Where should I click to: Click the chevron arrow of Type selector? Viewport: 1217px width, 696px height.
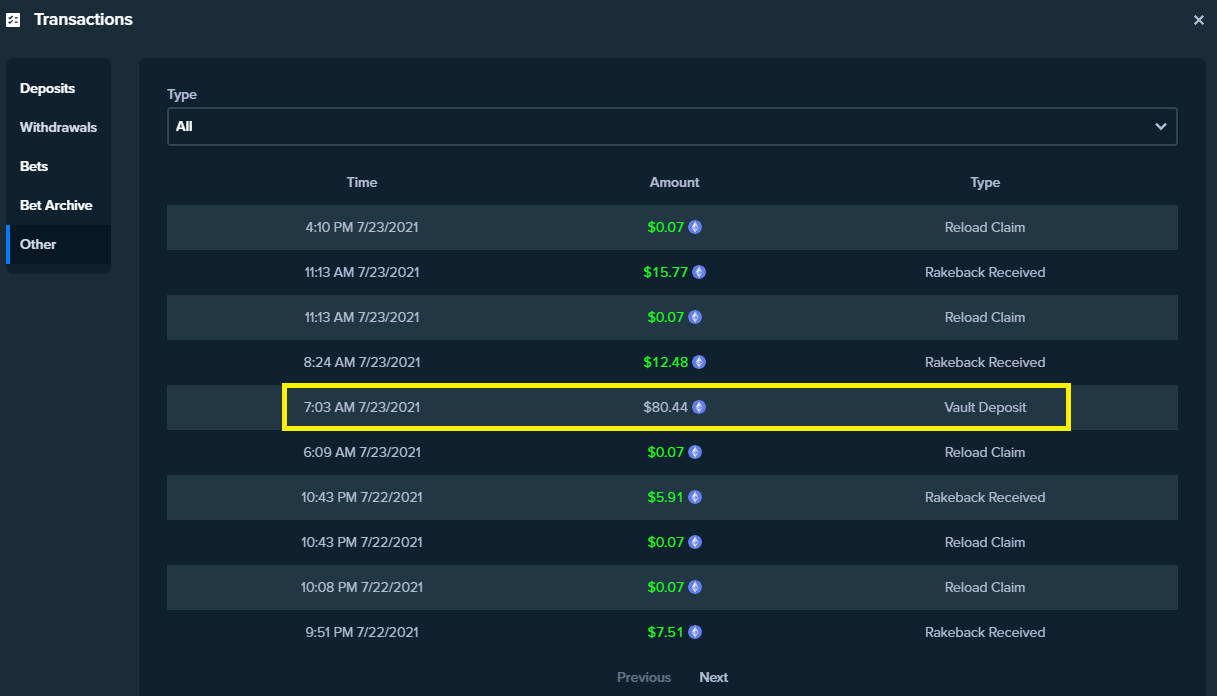(x=1160, y=127)
